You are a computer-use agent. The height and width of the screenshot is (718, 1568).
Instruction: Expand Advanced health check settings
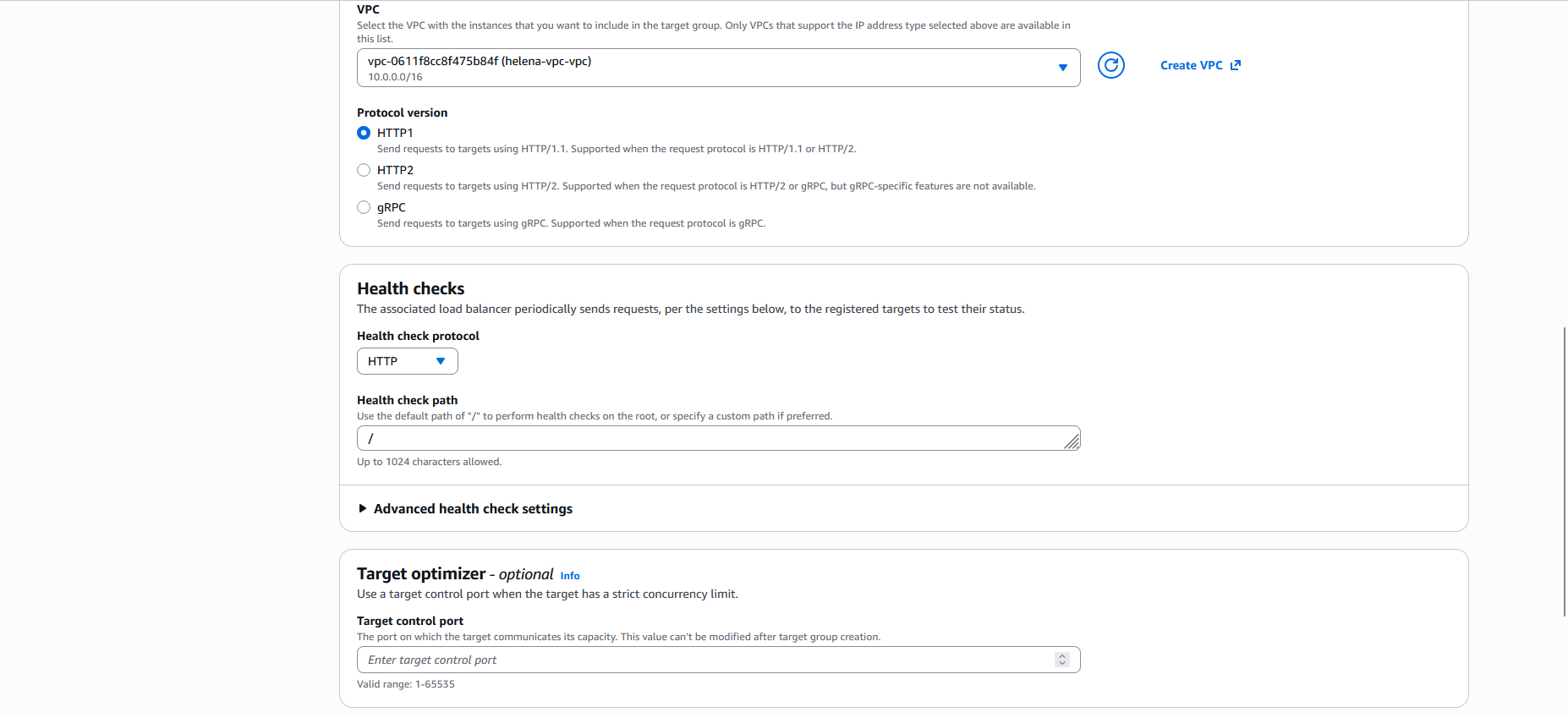473,508
